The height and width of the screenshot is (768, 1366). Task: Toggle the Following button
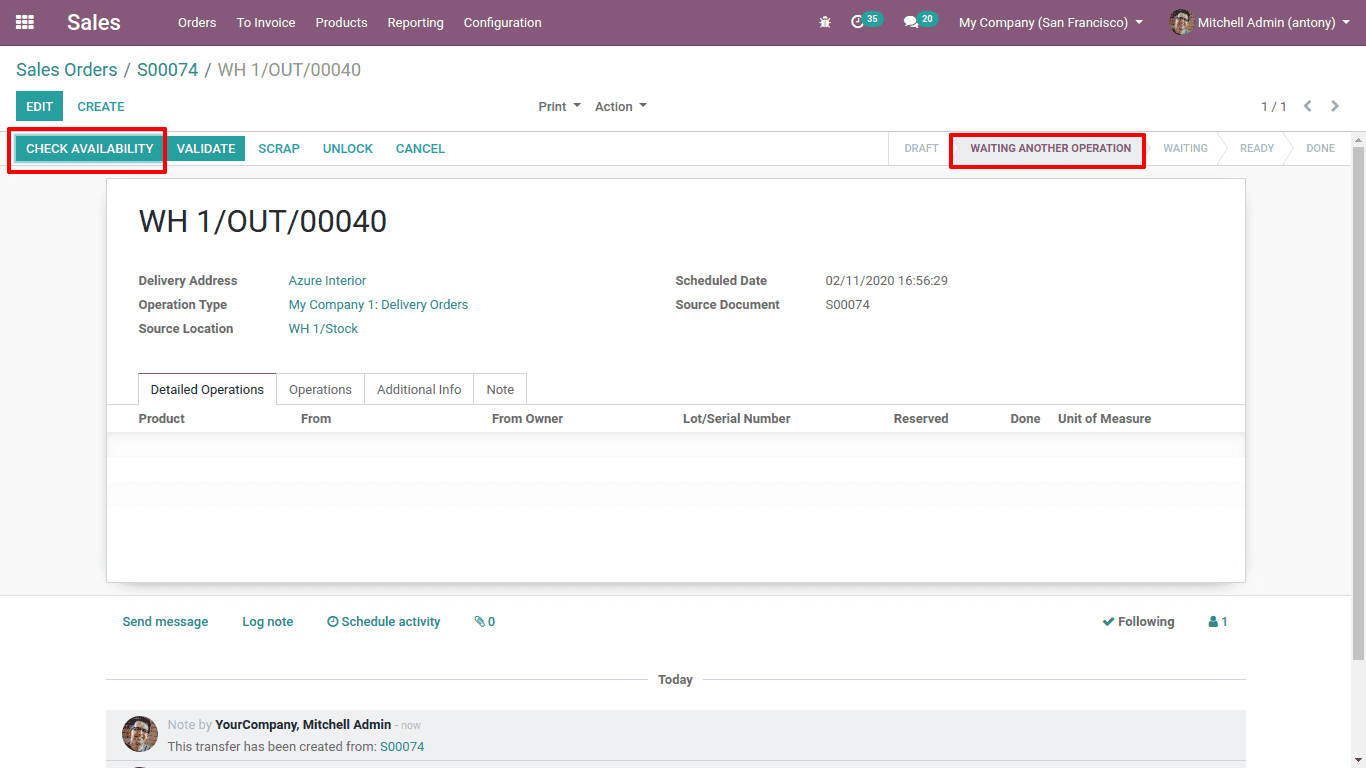click(1138, 622)
